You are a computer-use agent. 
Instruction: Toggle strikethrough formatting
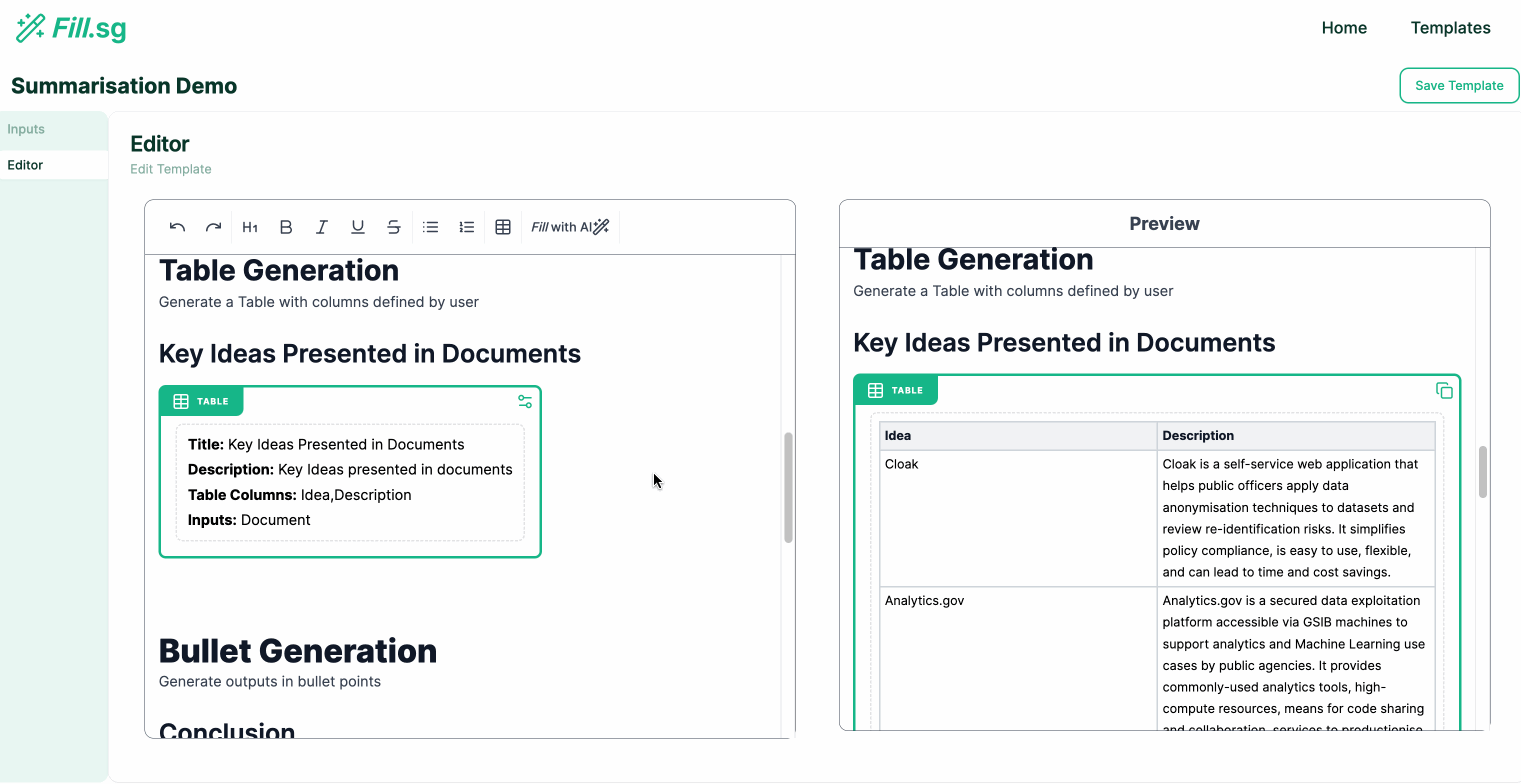point(394,227)
